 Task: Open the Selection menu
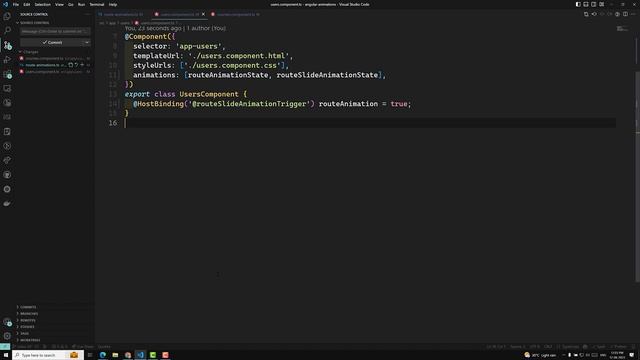tap(42, 4)
